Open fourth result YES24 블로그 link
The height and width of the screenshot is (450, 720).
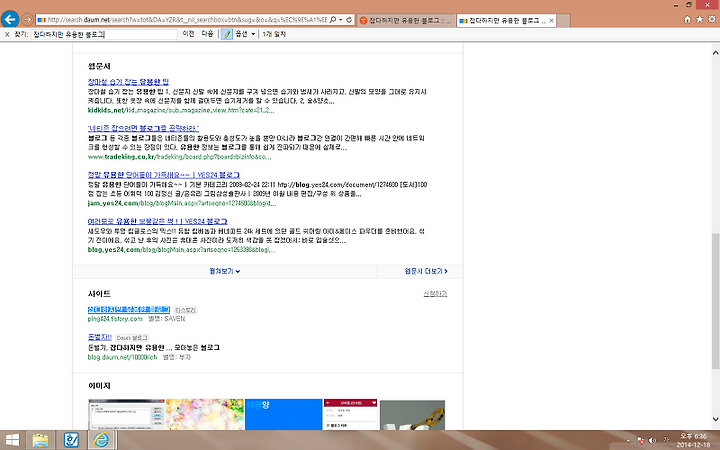158,221
